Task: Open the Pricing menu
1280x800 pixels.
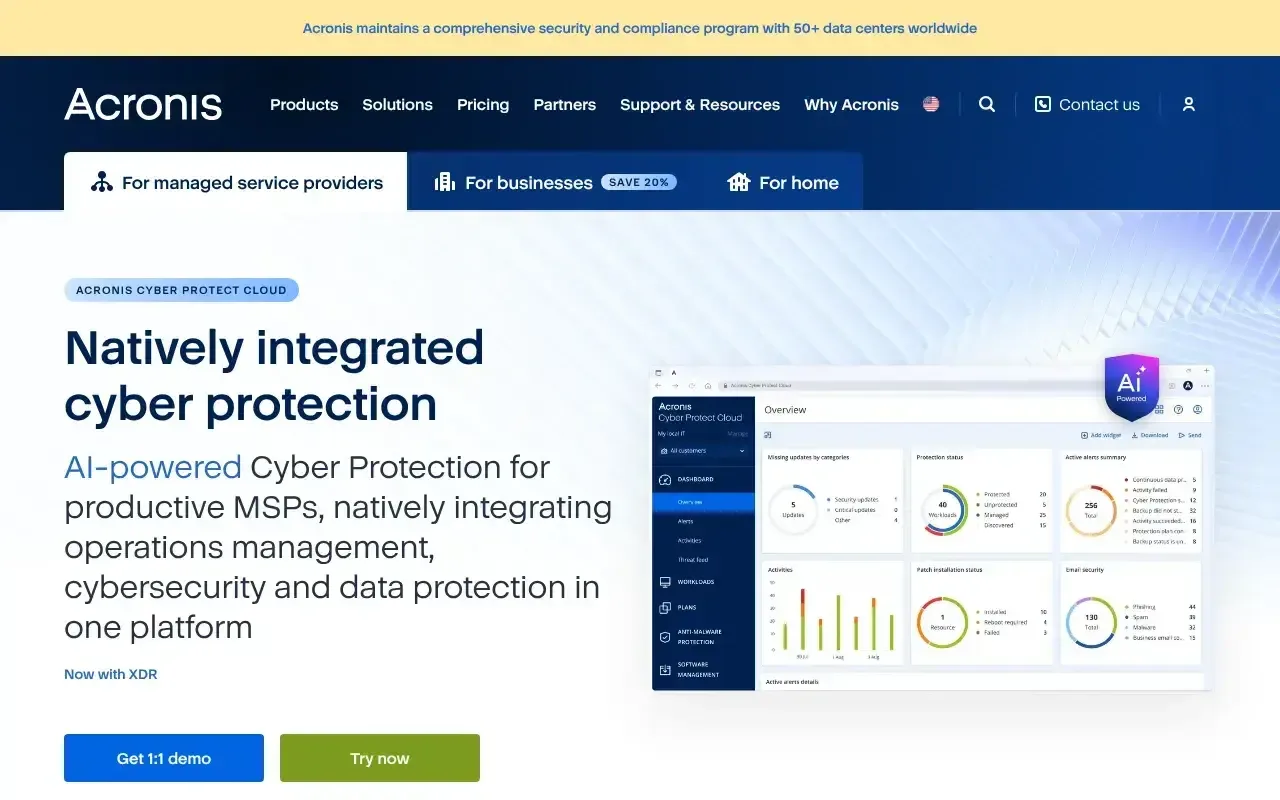Action: (483, 104)
